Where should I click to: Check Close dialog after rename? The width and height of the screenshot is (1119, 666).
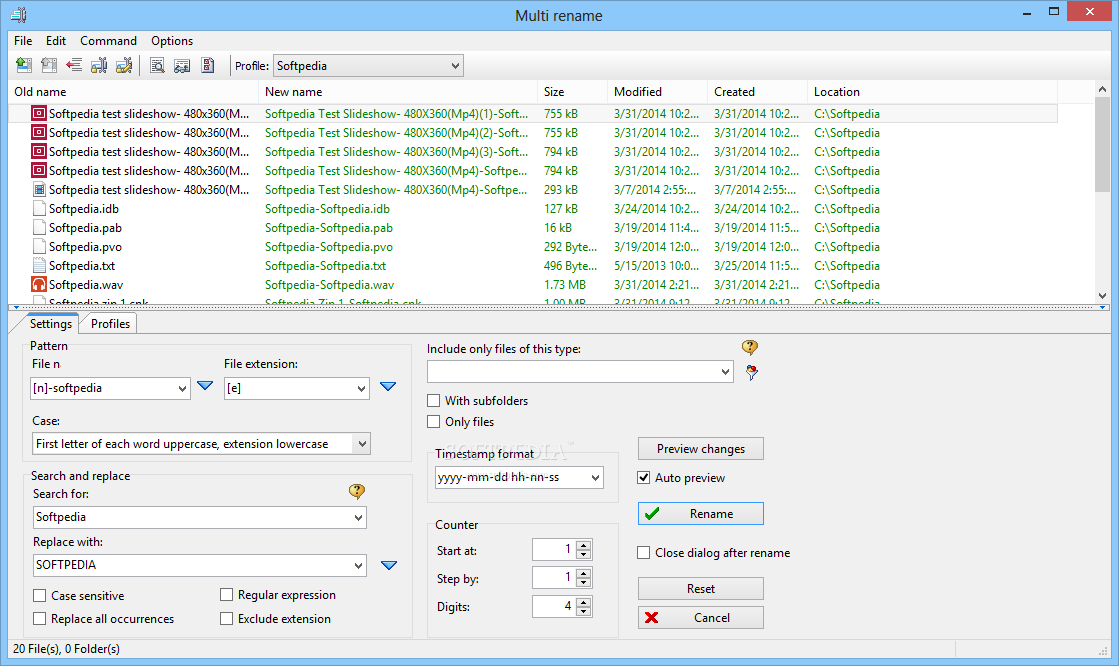click(644, 553)
